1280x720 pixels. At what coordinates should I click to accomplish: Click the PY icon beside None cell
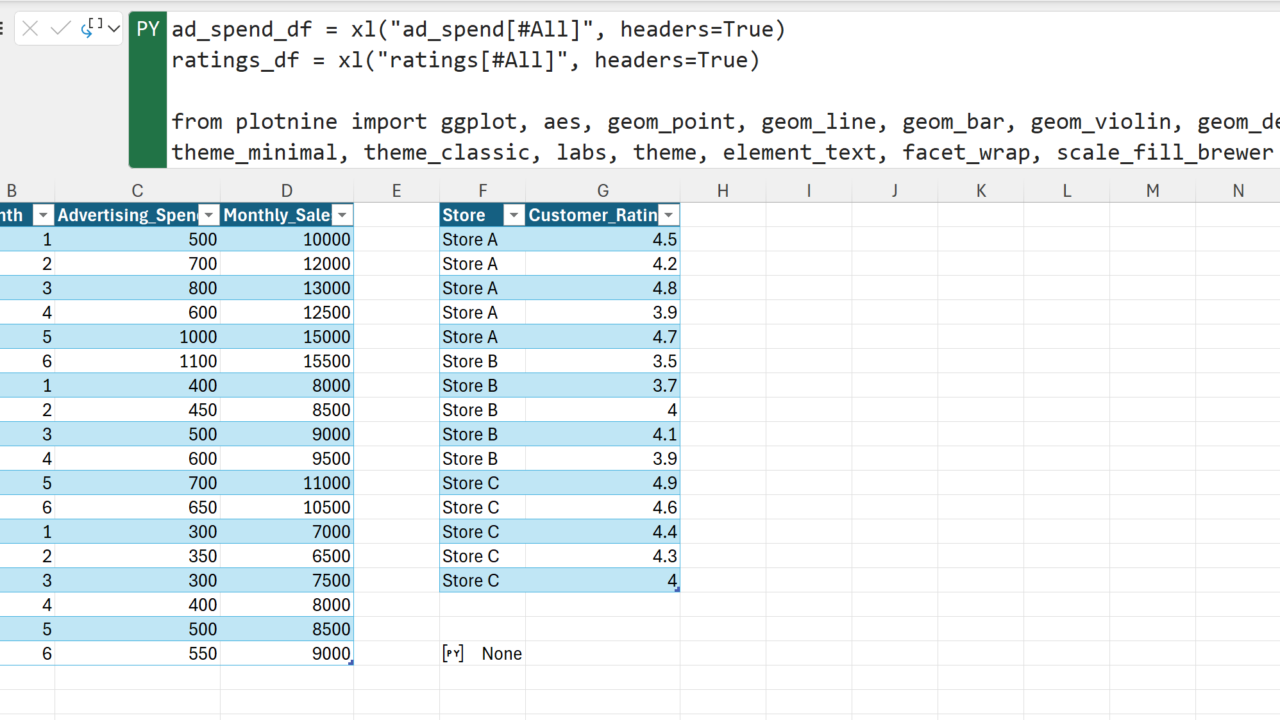pyautogui.click(x=453, y=653)
